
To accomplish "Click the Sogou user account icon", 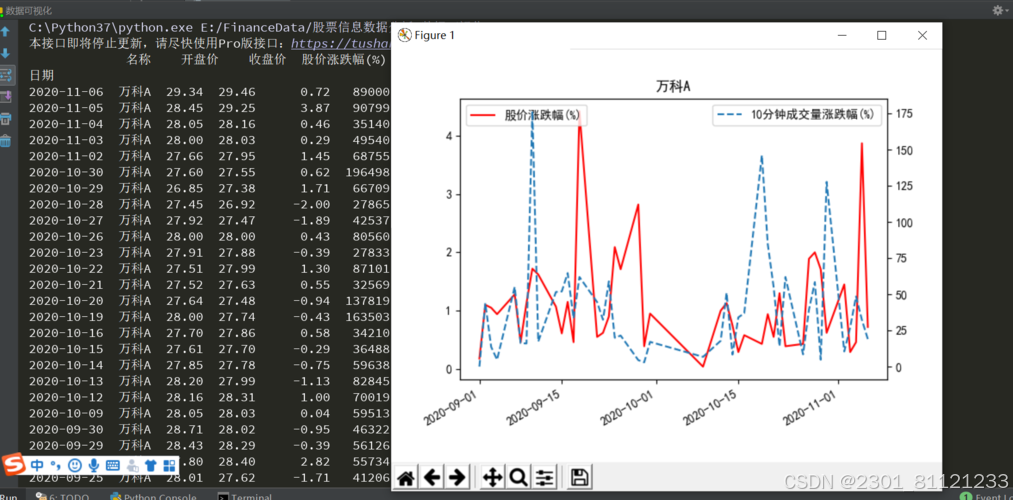I will click(x=132, y=464).
